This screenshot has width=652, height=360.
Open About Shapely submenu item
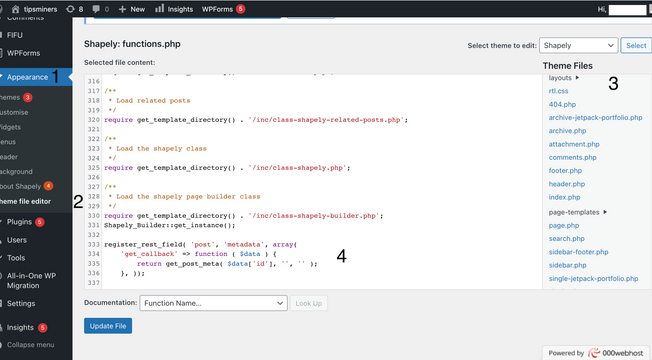point(20,186)
